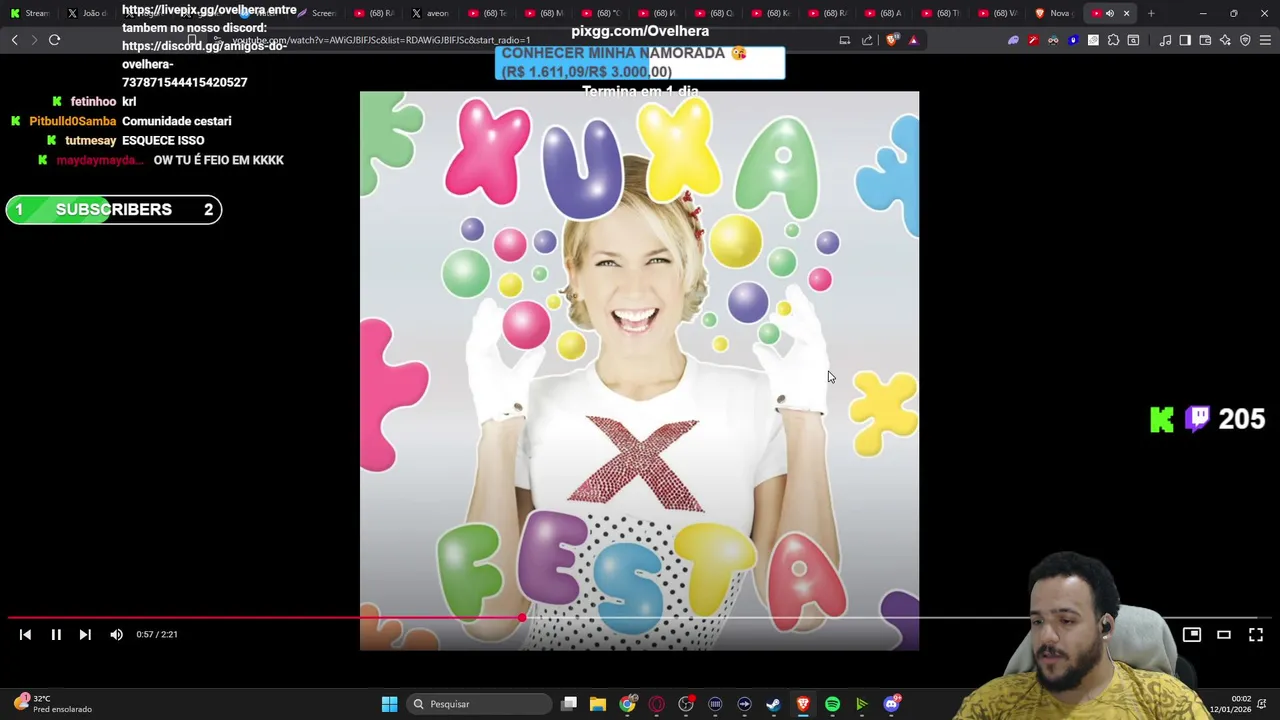Open the extensions puzzle-piece menu
This screenshot has width=1280, height=720.
[1113, 40]
